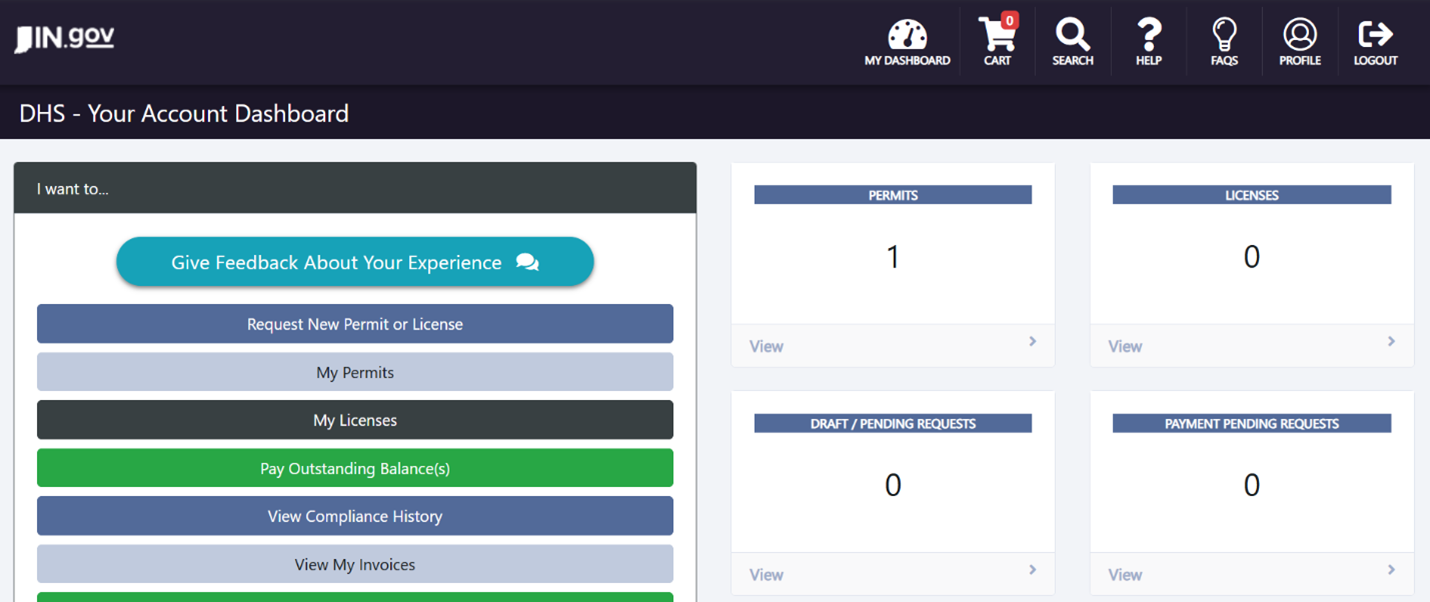Click the Logout icon

click(1375, 35)
